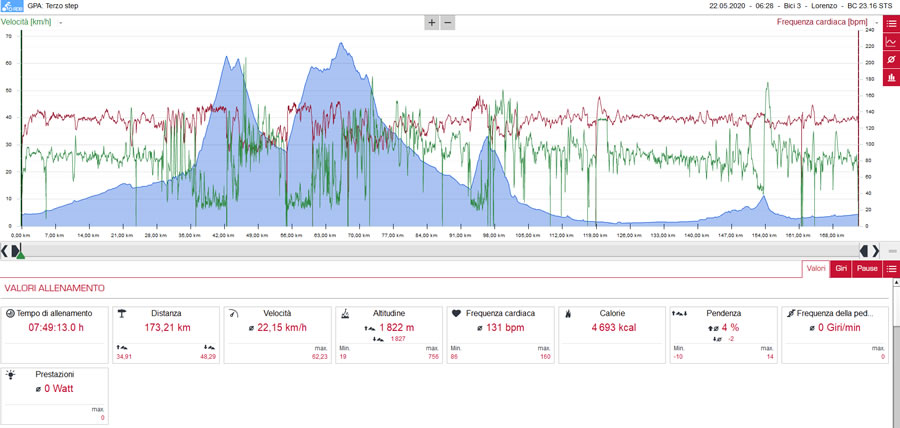Click downhill distance value '48,29'

click(208, 357)
